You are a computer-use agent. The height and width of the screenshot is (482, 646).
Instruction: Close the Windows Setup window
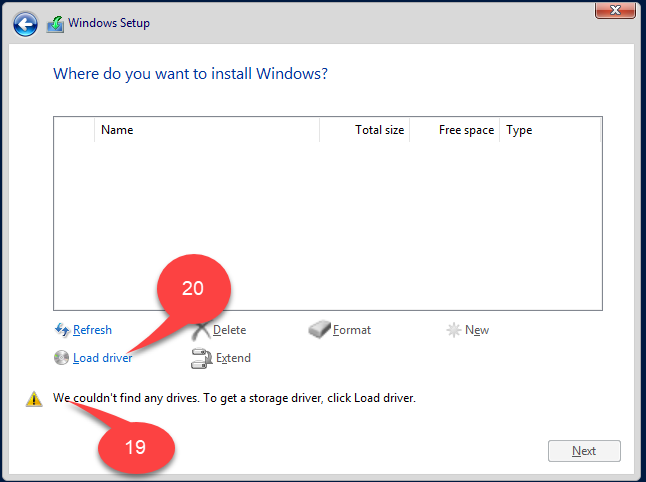(x=615, y=10)
